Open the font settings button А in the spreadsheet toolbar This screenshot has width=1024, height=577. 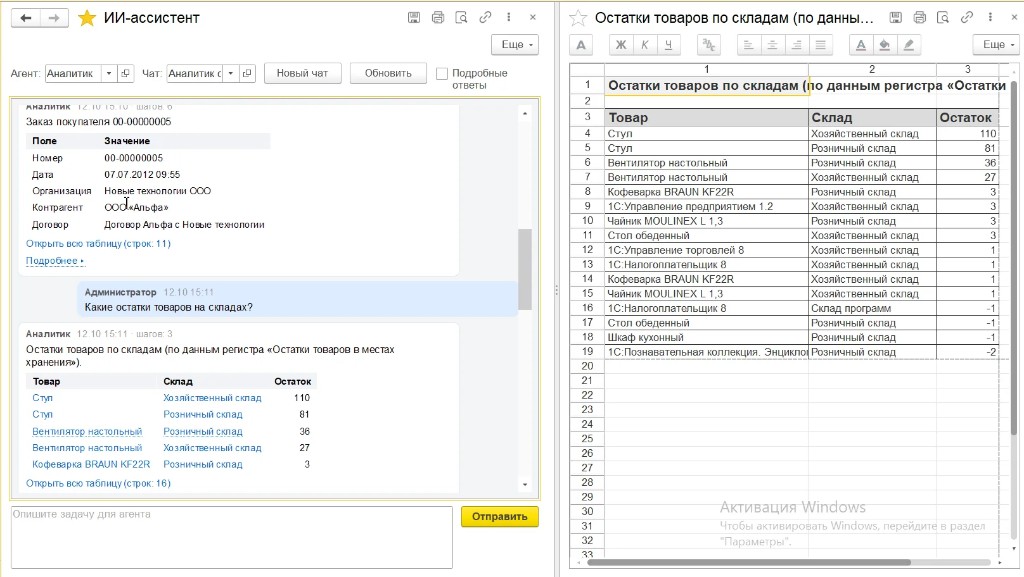point(581,44)
